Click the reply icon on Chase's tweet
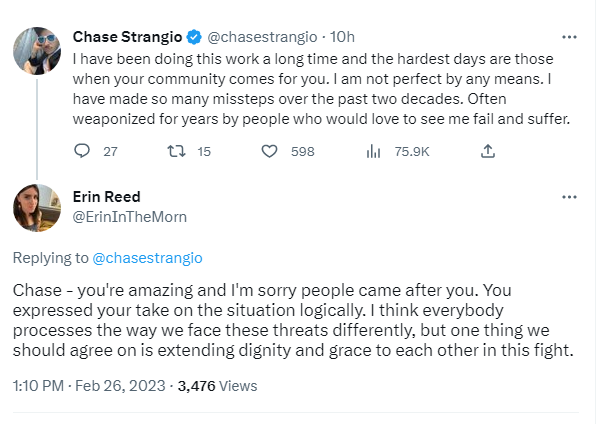 click(x=83, y=151)
